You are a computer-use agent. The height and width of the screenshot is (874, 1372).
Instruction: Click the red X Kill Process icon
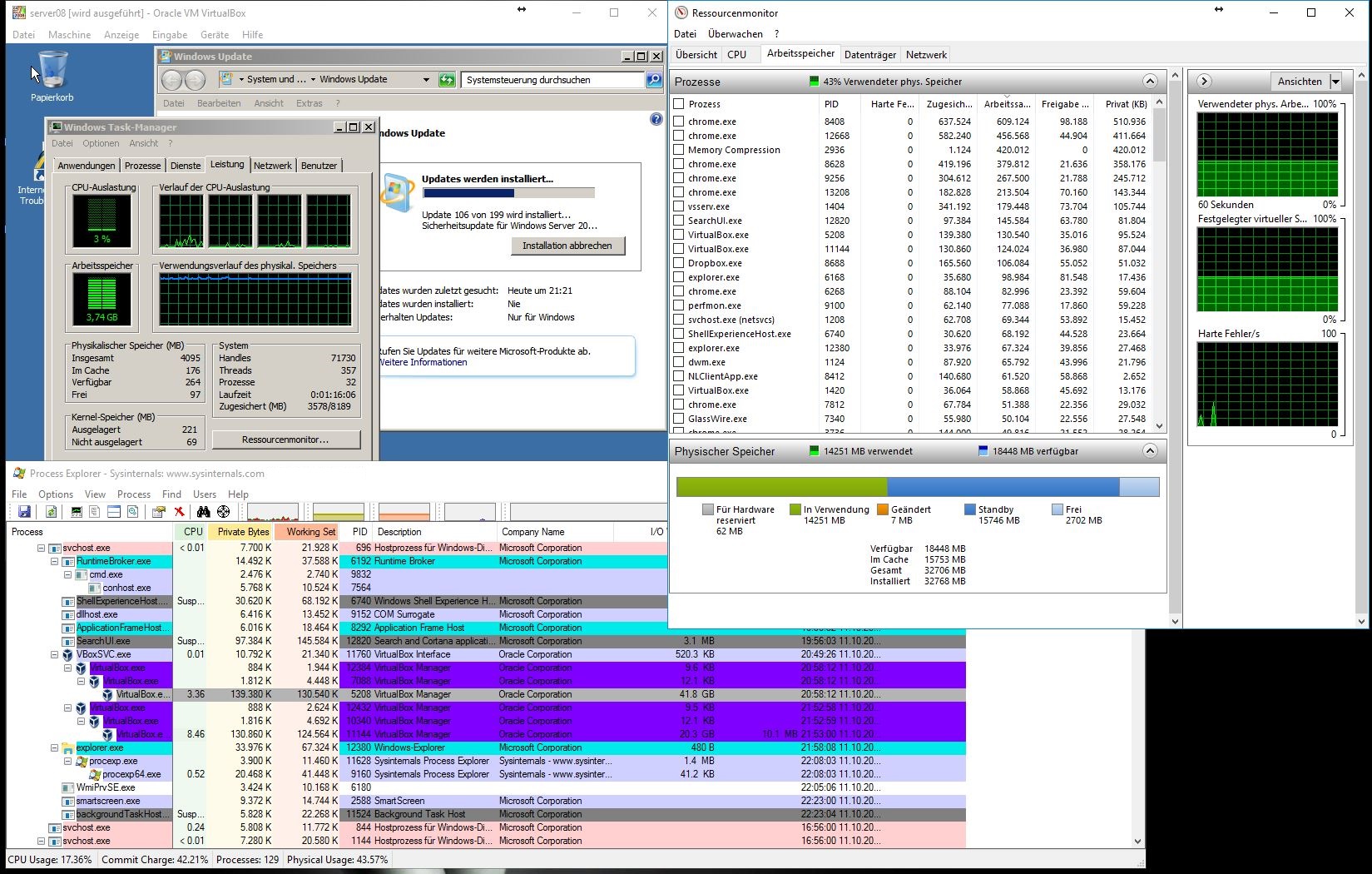click(179, 512)
